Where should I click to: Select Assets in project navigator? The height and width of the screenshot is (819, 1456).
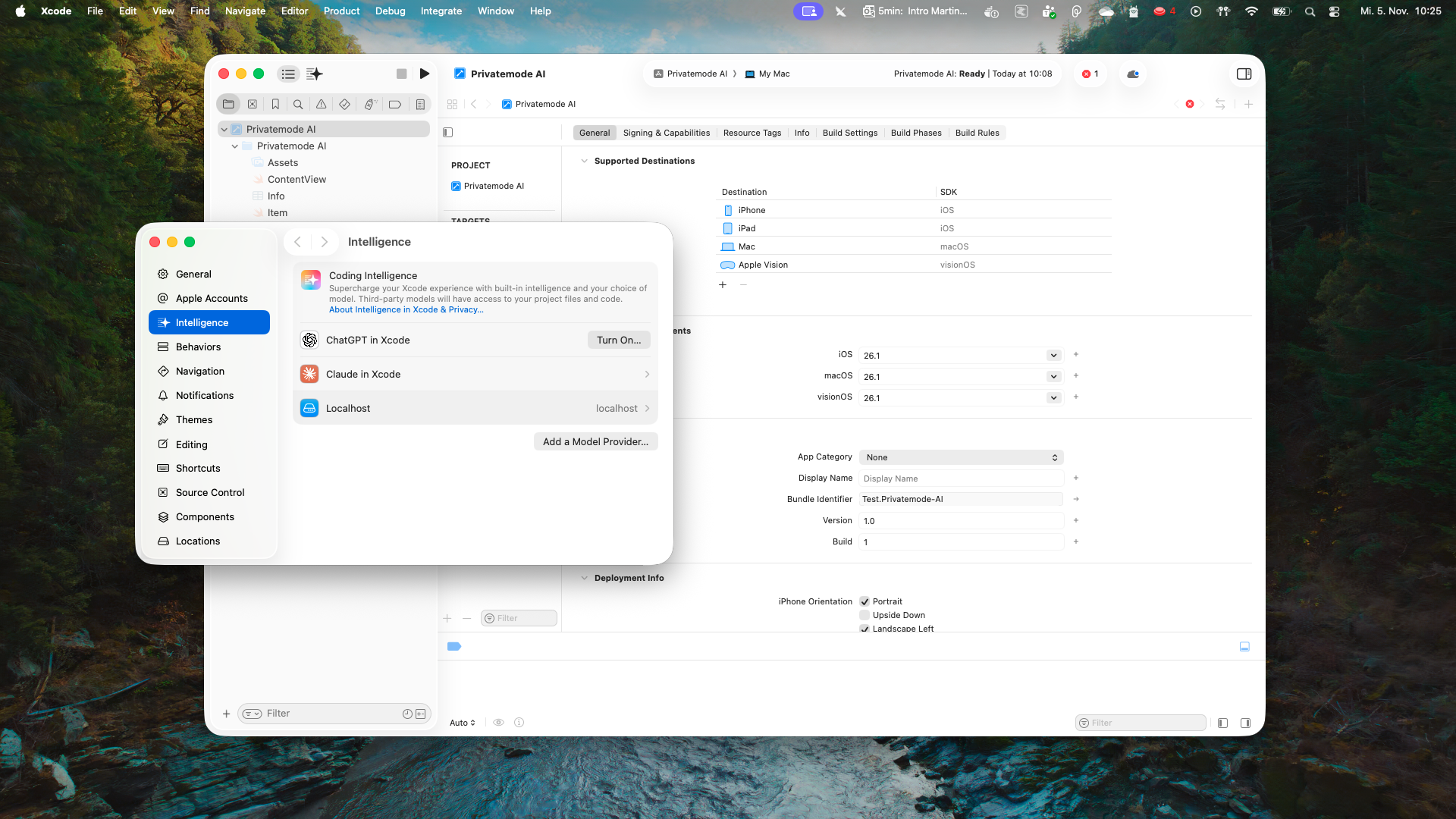pos(282,163)
